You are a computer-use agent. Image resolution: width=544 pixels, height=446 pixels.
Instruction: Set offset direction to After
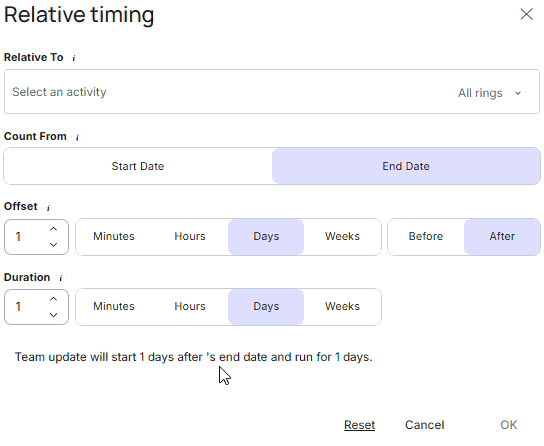(x=502, y=237)
